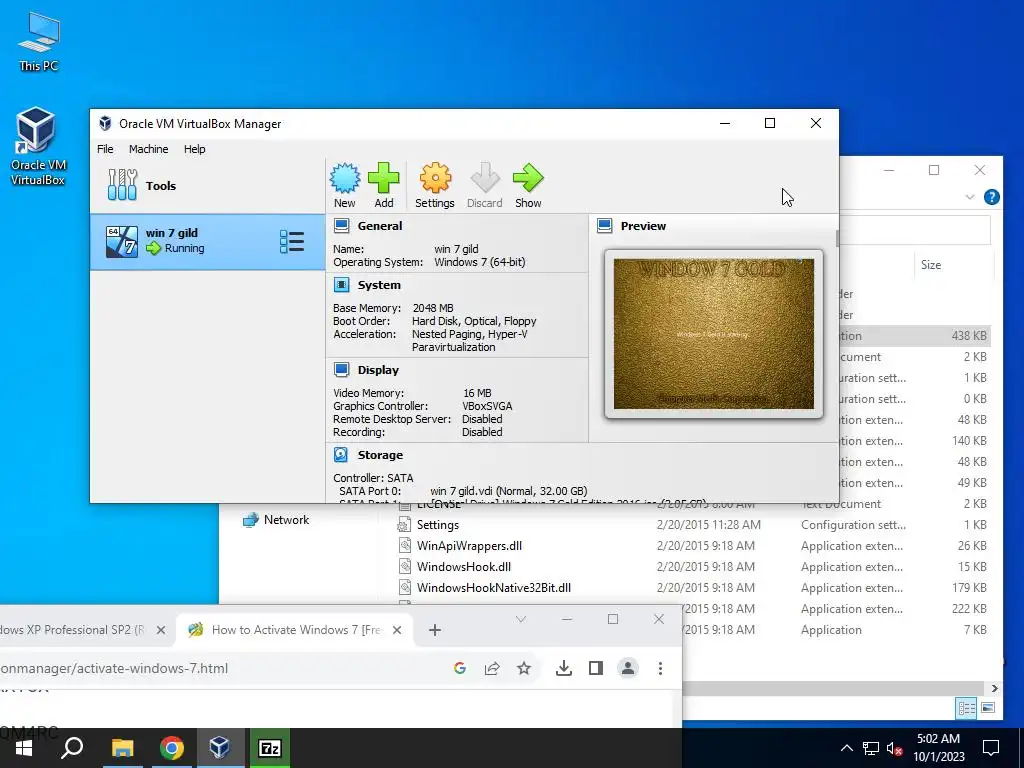Click the Explorer help question mark icon
Screen dimensions: 1024x768
pyautogui.click(x=991, y=197)
